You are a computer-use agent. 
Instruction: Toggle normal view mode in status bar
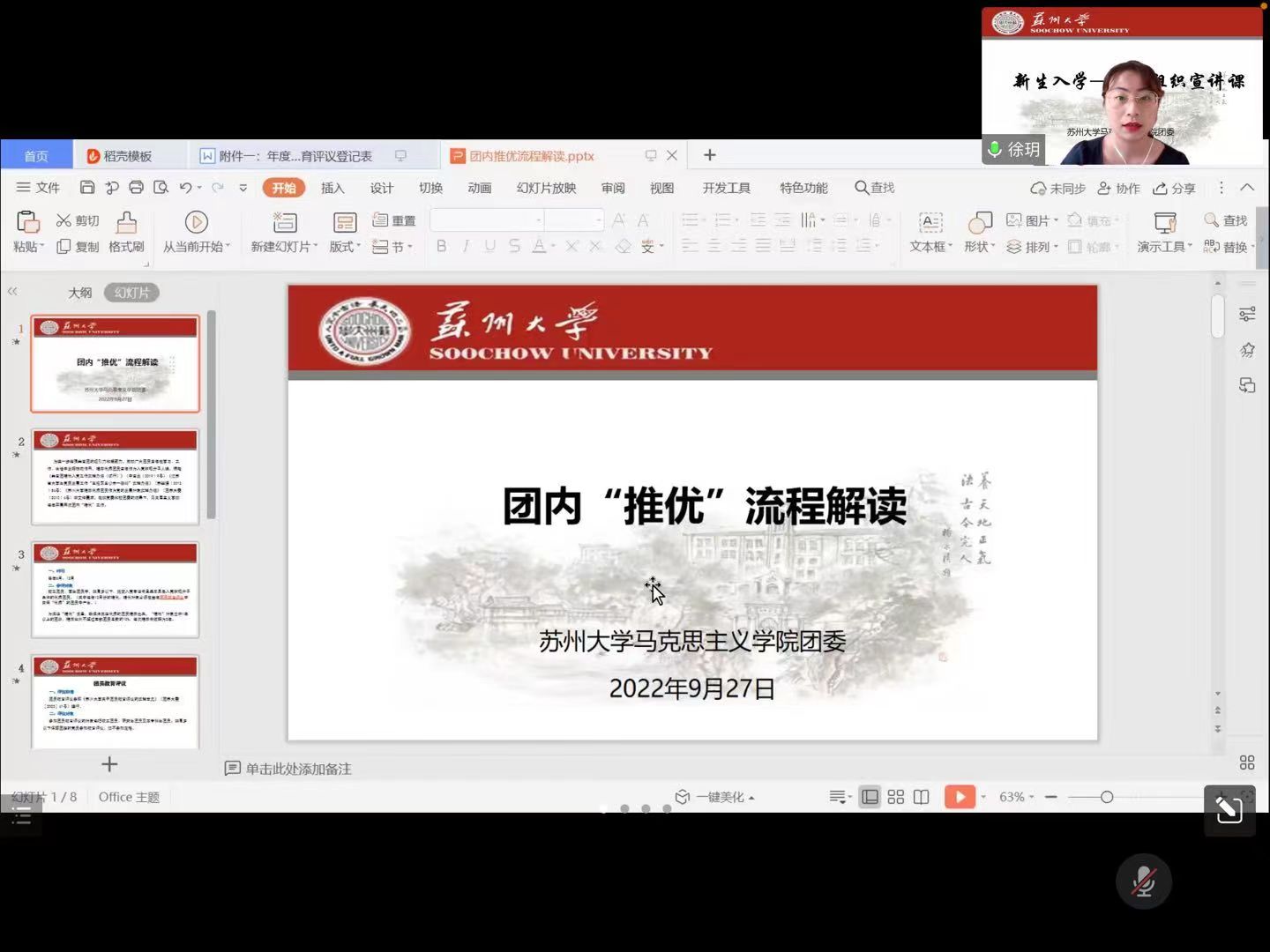point(870,797)
